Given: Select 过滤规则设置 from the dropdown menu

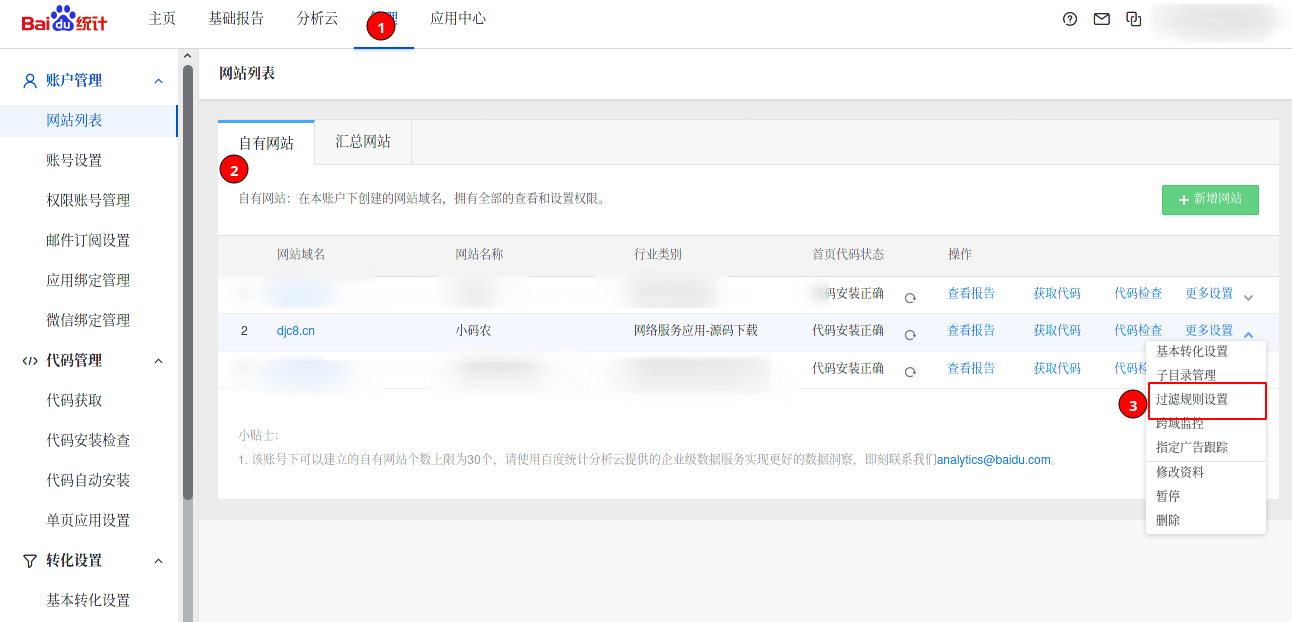Looking at the screenshot, I should (1192, 400).
